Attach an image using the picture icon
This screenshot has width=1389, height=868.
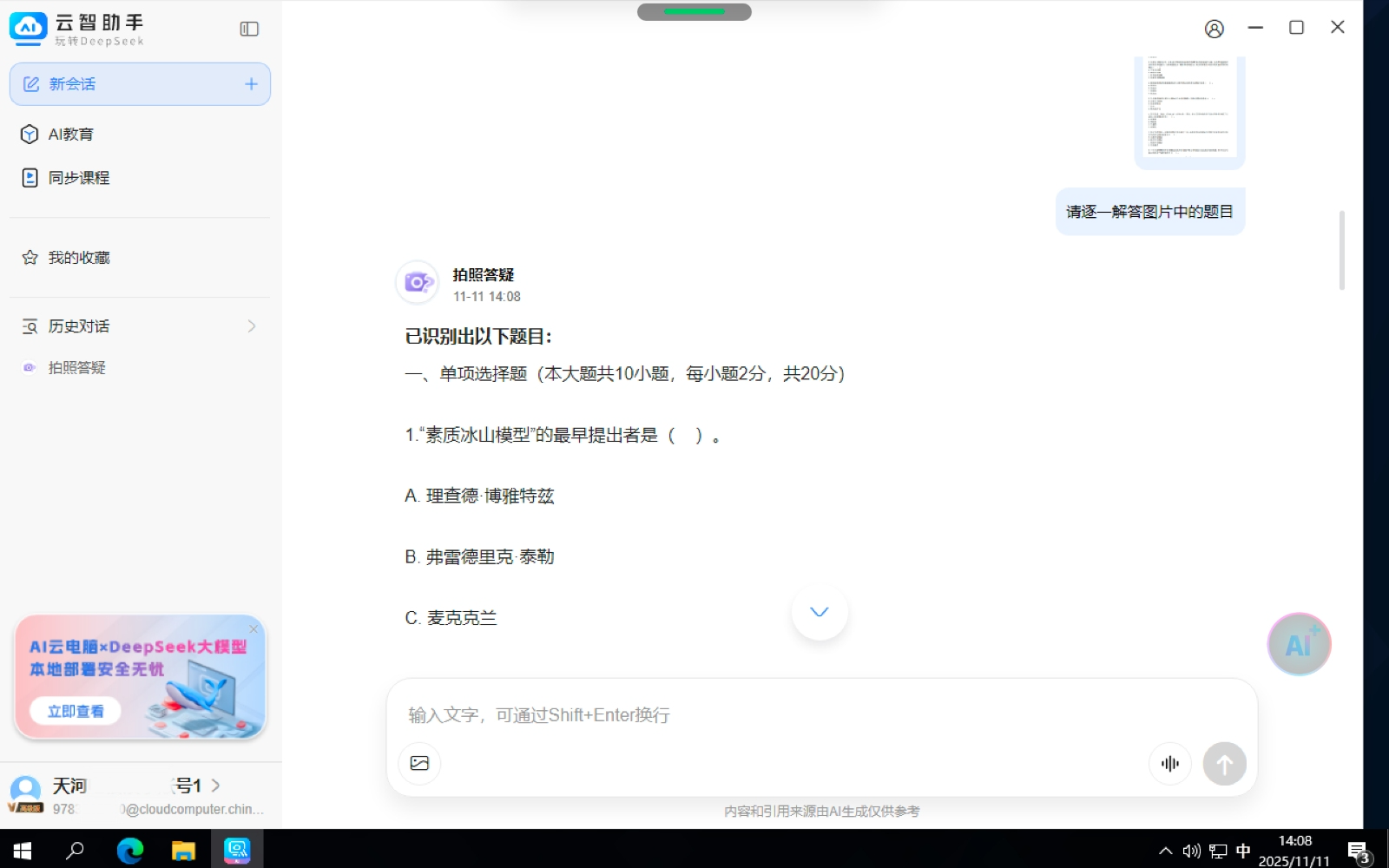[419, 763]
